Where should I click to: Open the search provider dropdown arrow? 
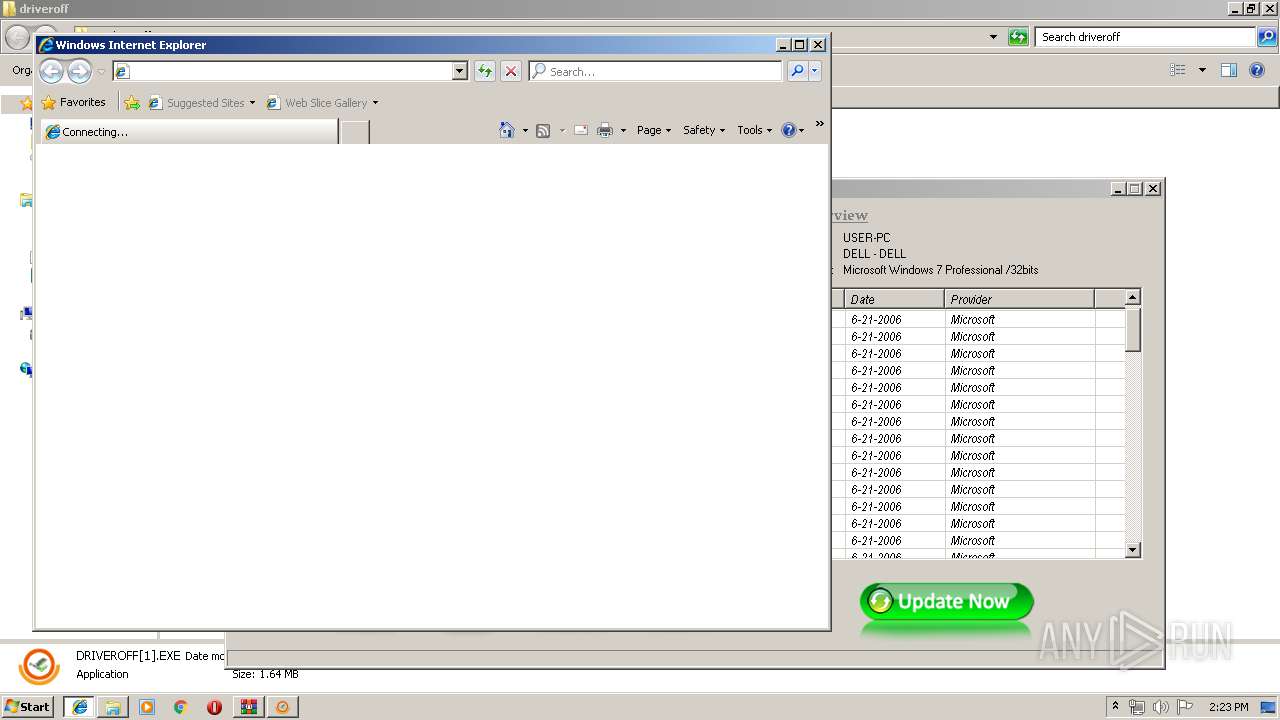click(x=815, y=71)
